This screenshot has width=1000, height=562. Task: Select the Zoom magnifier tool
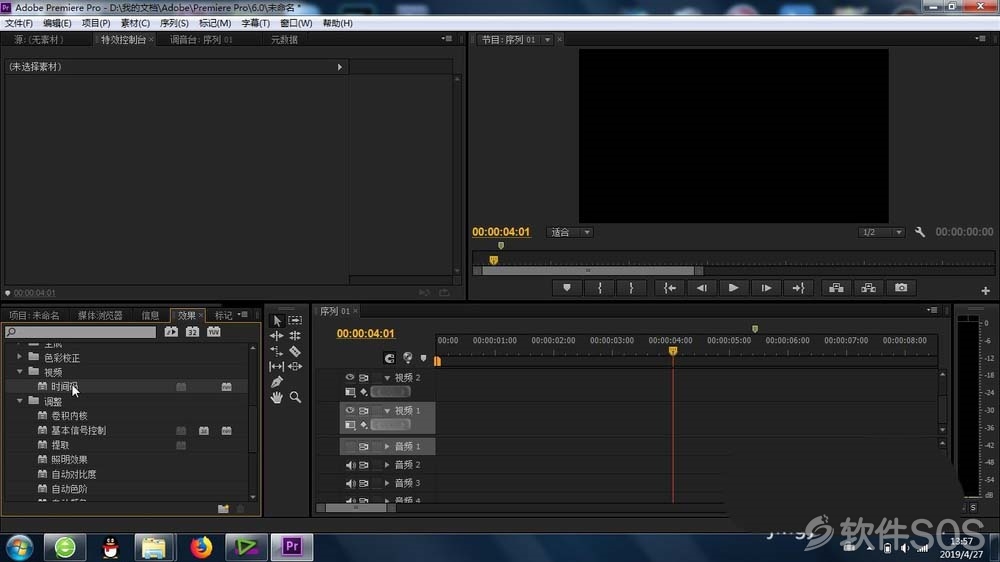[295, 397]
